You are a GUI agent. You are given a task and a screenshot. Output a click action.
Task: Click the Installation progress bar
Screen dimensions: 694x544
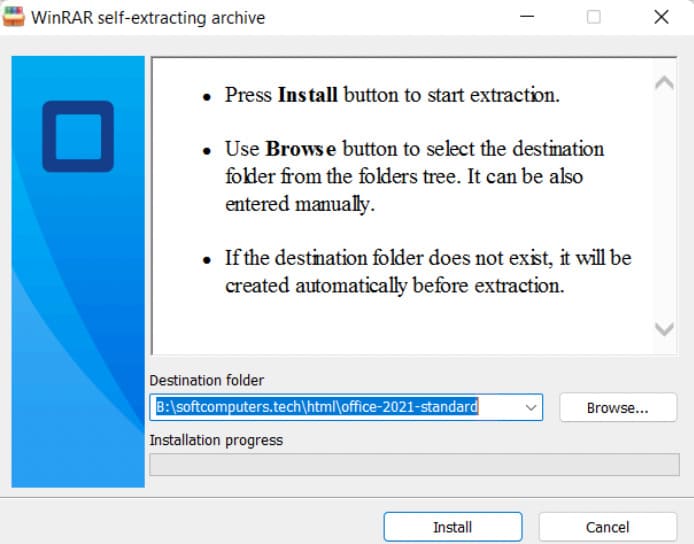tap(414, 465)
